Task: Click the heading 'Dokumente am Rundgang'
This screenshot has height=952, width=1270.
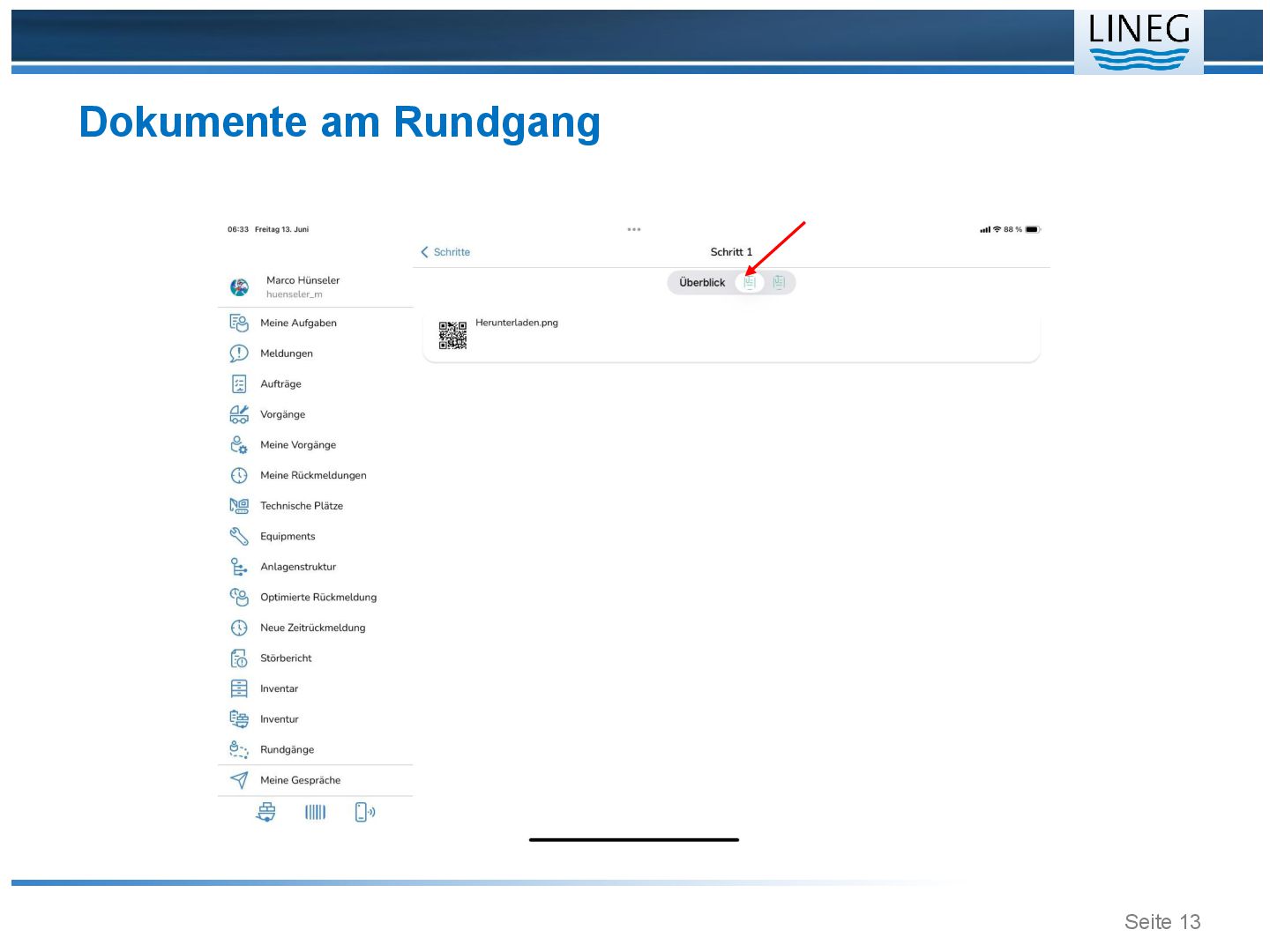Action: 340,123
